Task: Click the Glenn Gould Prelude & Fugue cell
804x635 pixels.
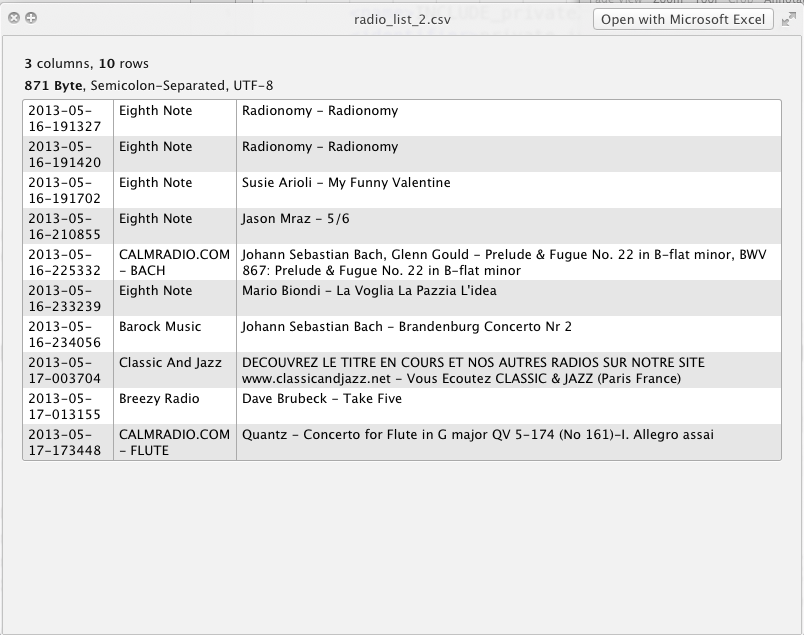Action: (509, 262)
